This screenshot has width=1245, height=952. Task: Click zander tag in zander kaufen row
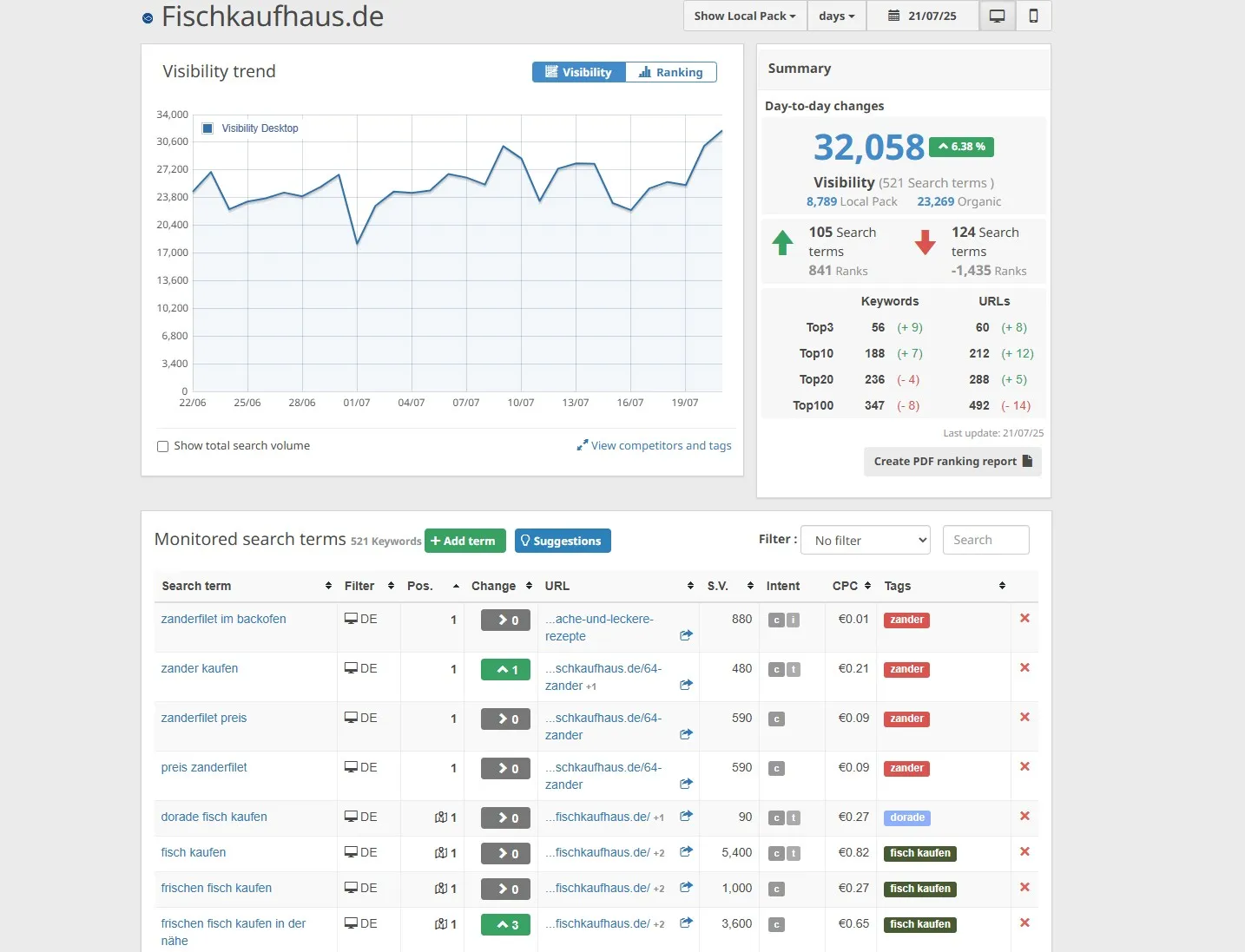click(906, 669)
